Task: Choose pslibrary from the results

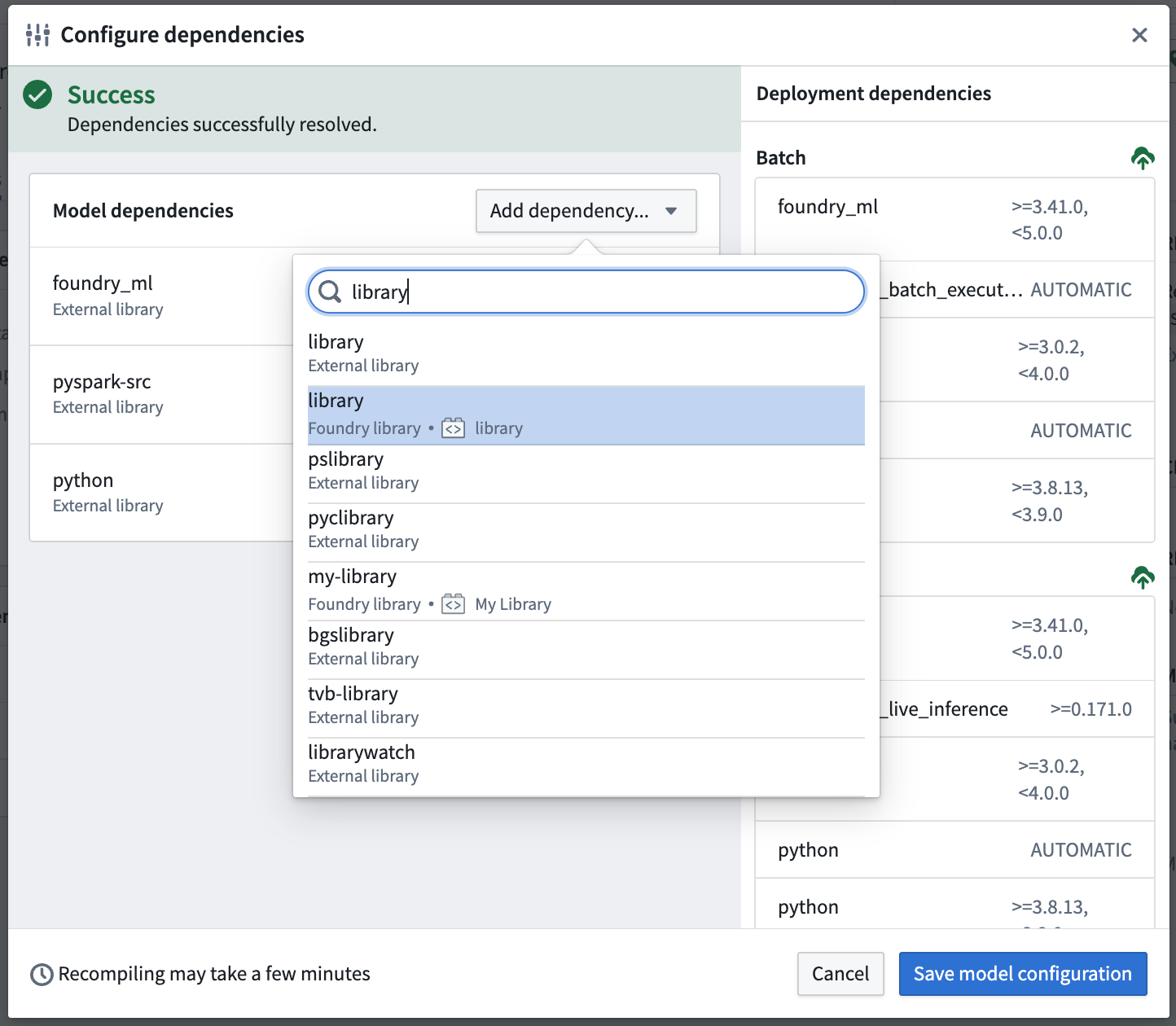Action: pyautogui.click(x=586, y=474)
